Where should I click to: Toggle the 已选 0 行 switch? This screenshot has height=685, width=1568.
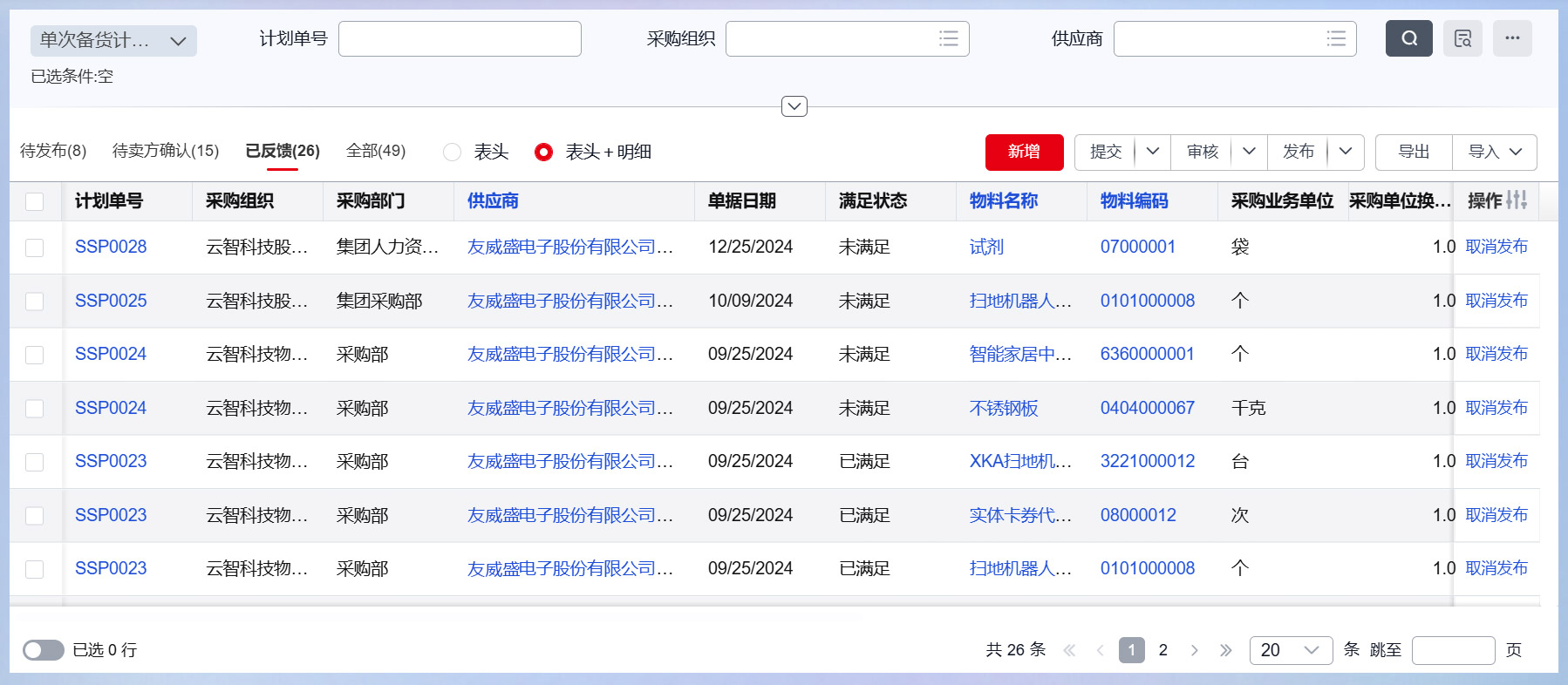click(x=43, y=650)
